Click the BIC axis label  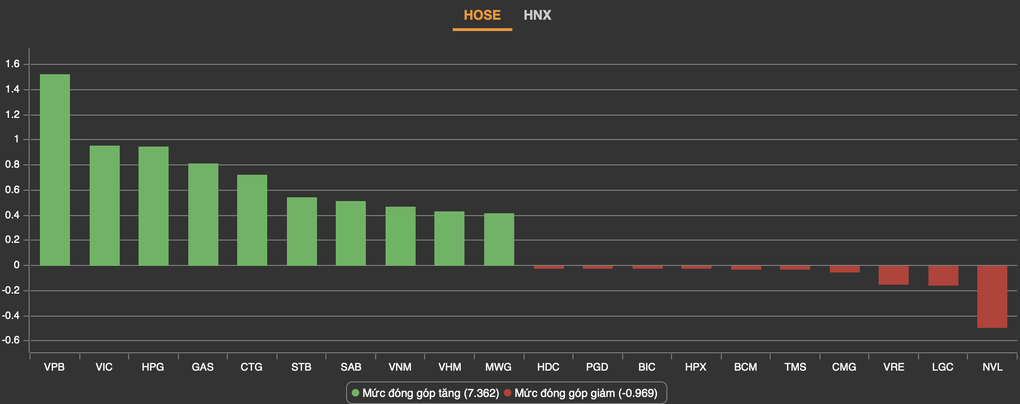tap(647, 368)
